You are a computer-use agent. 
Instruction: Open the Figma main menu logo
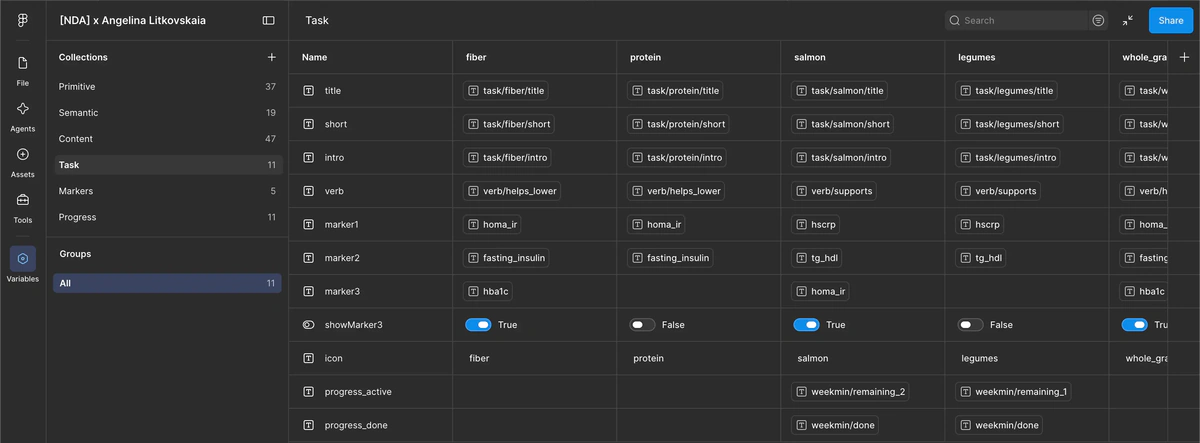[x=22, y=20]
